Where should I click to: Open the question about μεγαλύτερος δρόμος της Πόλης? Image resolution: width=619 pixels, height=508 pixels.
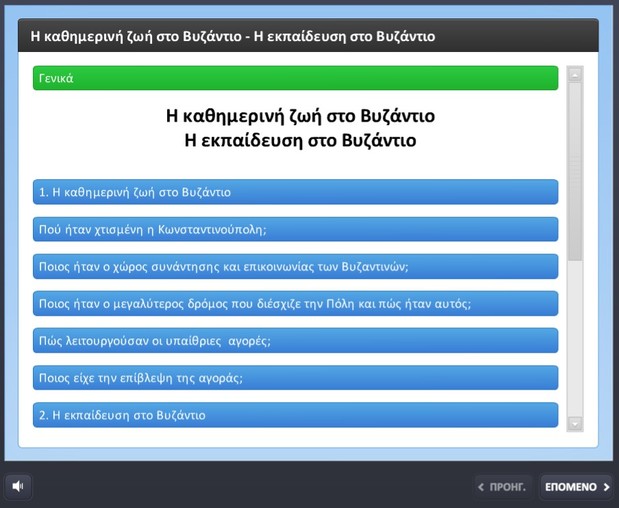(x=295, y=304)
